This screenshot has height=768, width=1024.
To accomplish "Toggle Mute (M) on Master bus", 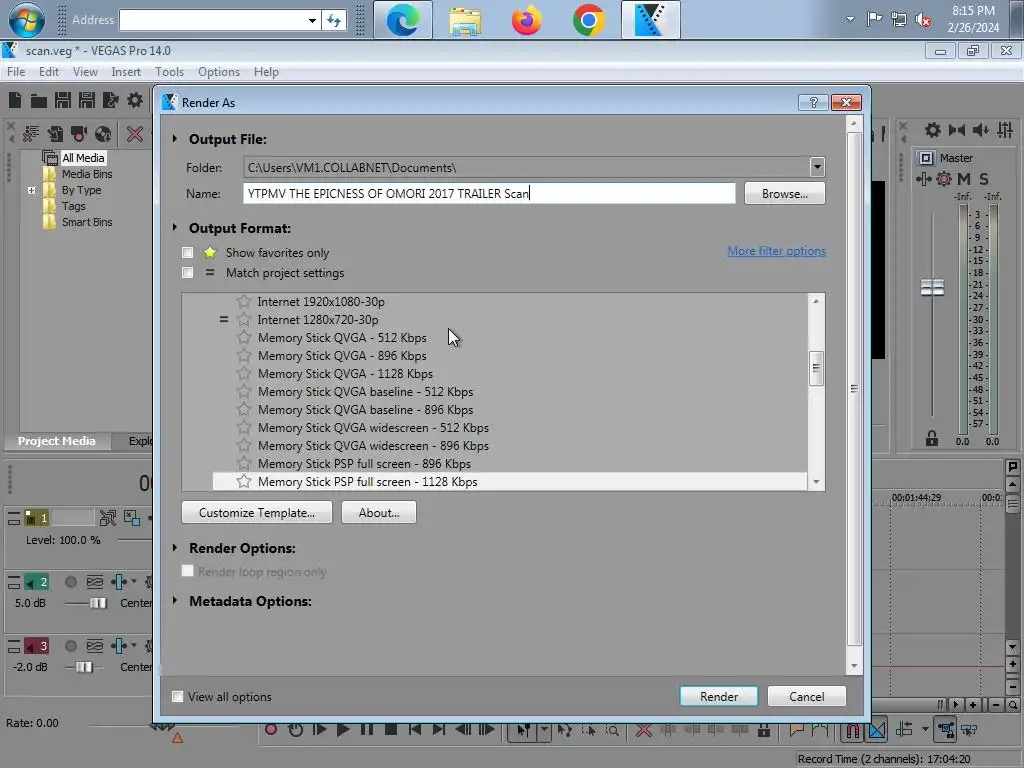I will (964, 178).
